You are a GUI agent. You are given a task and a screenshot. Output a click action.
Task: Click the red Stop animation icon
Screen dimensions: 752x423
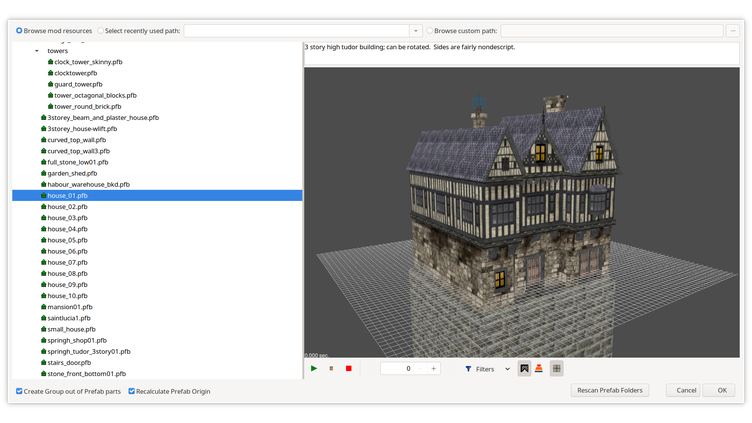349,369
